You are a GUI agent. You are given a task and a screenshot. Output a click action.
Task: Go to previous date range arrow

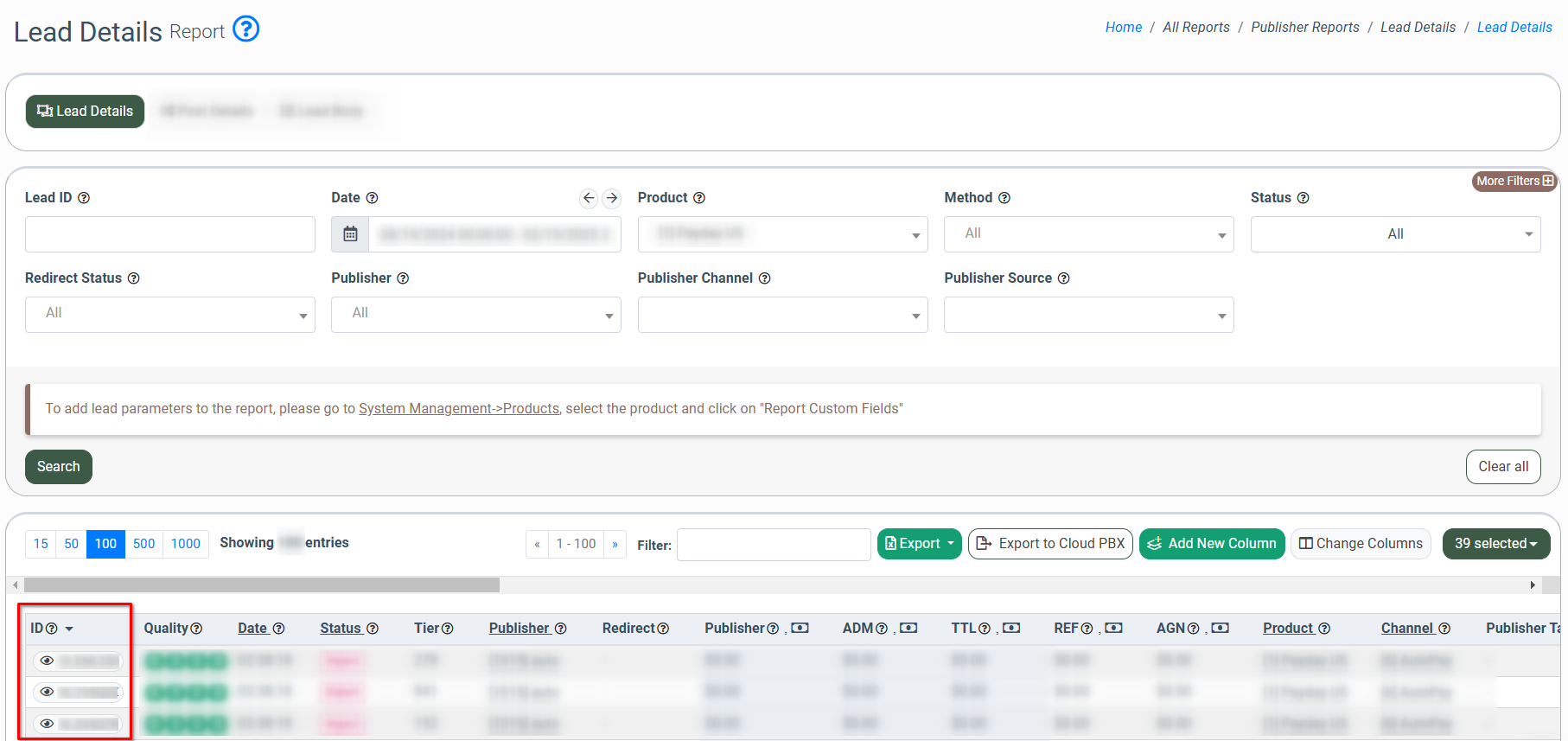coord(589,198)
